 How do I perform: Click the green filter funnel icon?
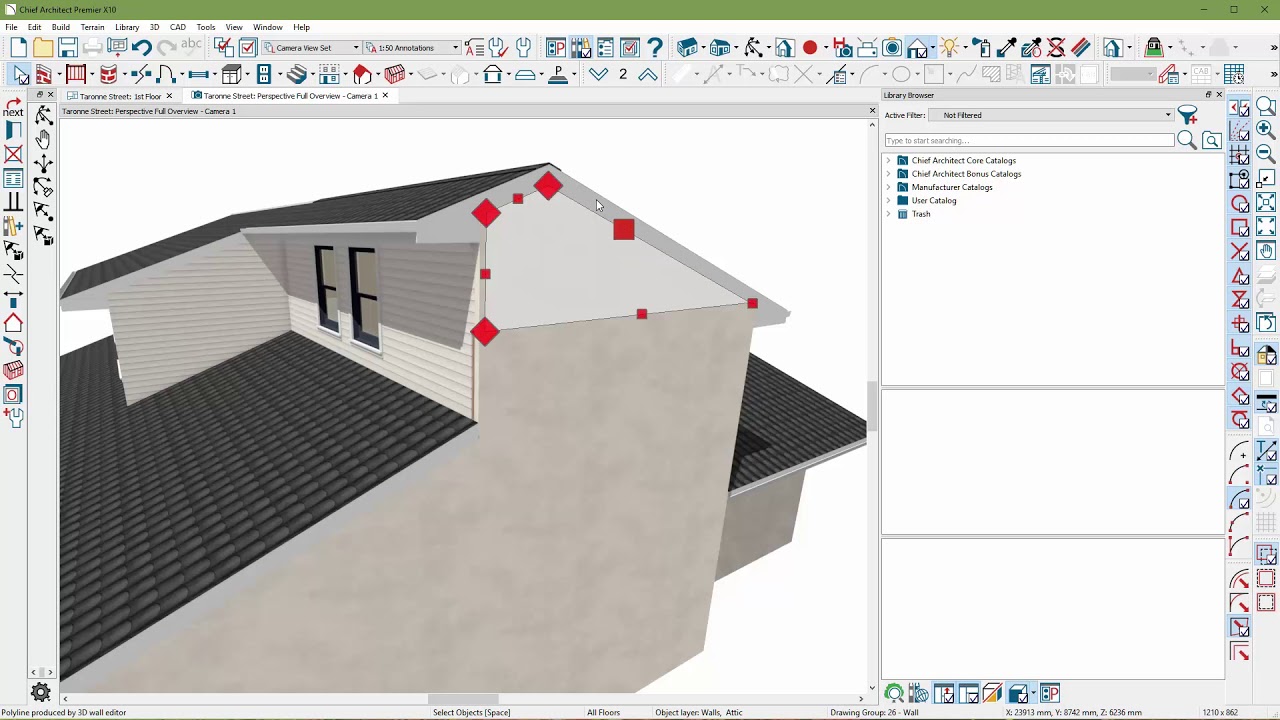[1187, 115]
